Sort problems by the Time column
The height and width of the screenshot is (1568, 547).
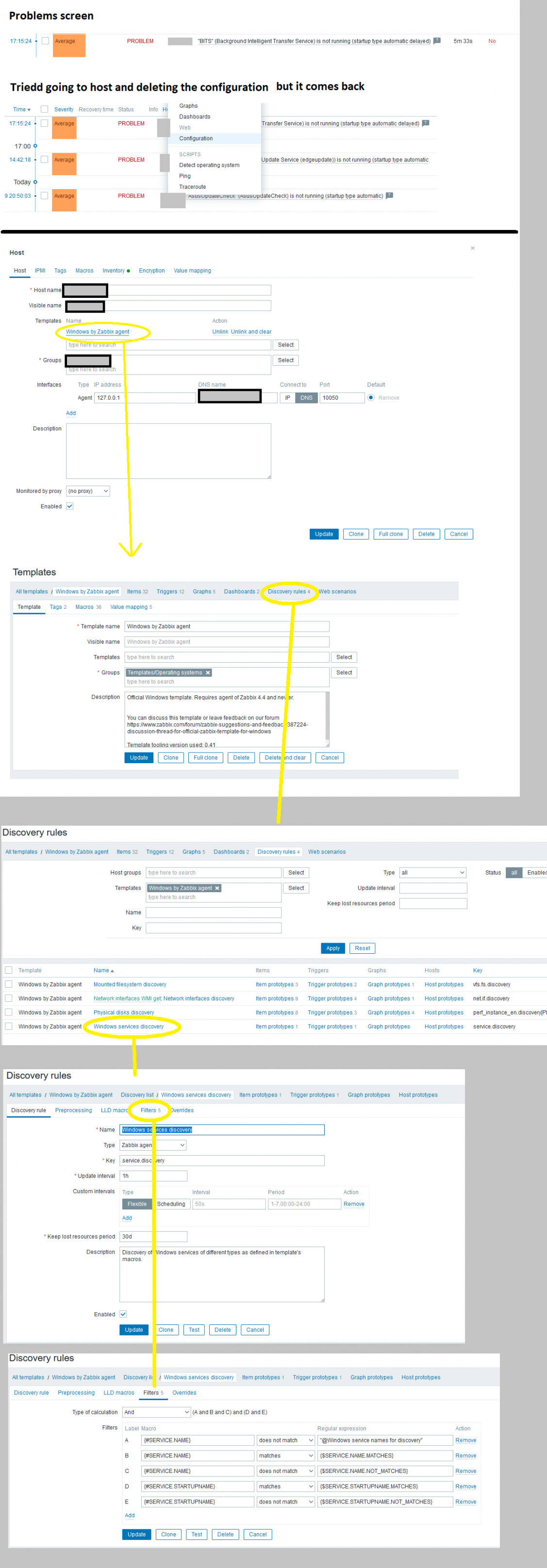click(x=22, y=110)
